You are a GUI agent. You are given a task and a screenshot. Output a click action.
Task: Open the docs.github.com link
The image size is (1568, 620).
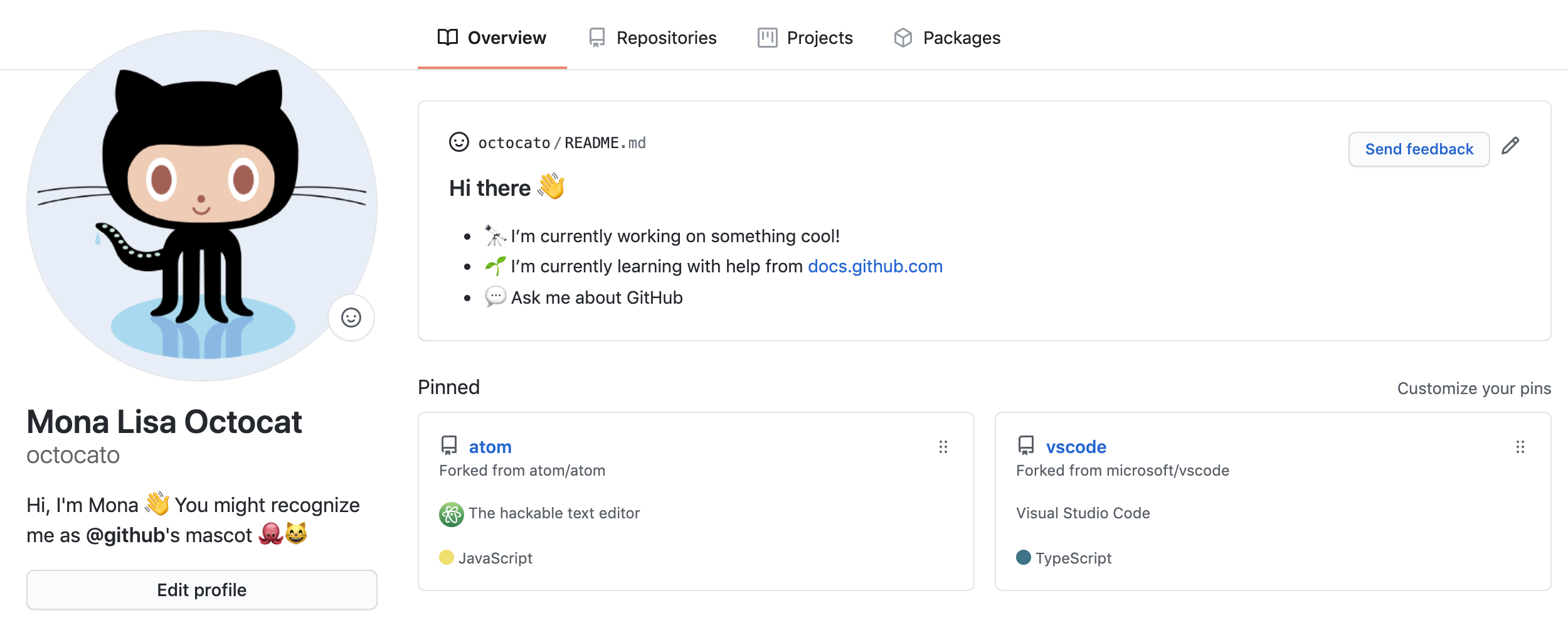pos(876,266)
